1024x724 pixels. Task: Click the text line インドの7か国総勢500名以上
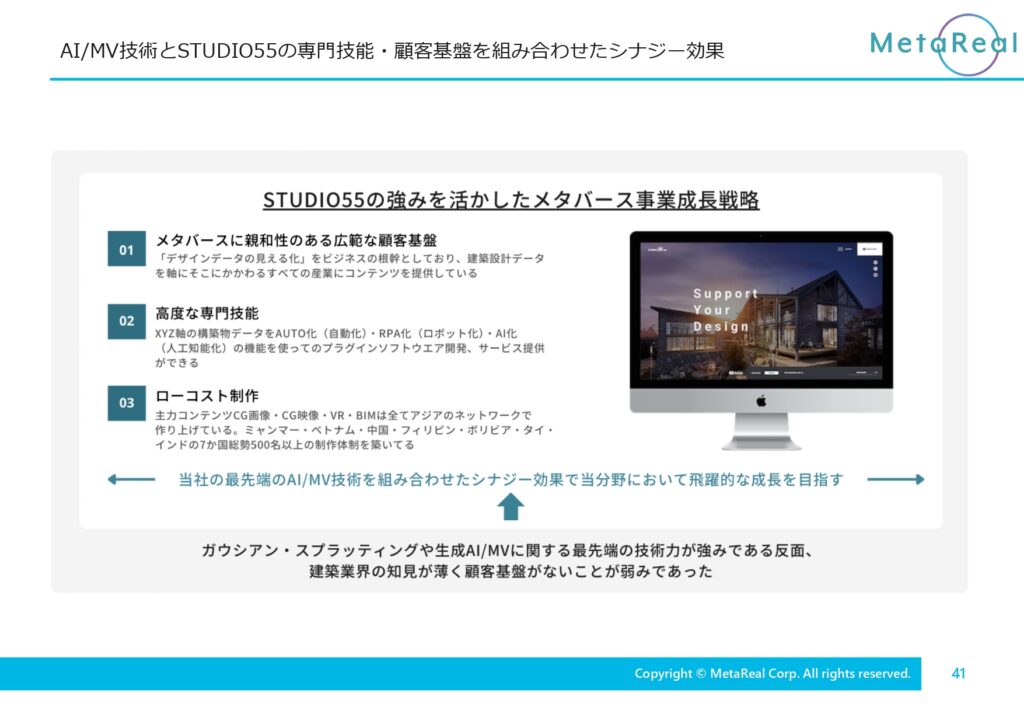click(x=285, y=445)
